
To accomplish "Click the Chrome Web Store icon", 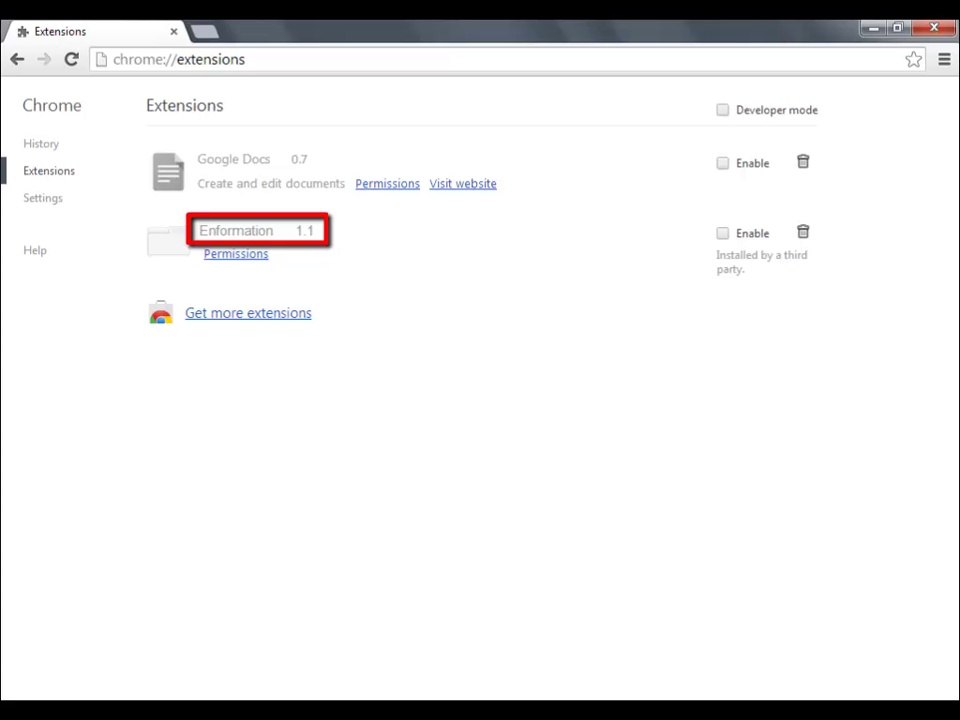I will pyautogui.click(x=161, y=312).
